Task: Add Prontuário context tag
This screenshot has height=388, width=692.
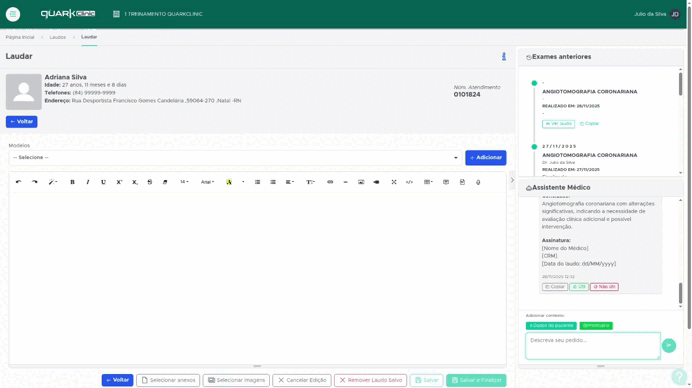Action: (x=596, y=326)
